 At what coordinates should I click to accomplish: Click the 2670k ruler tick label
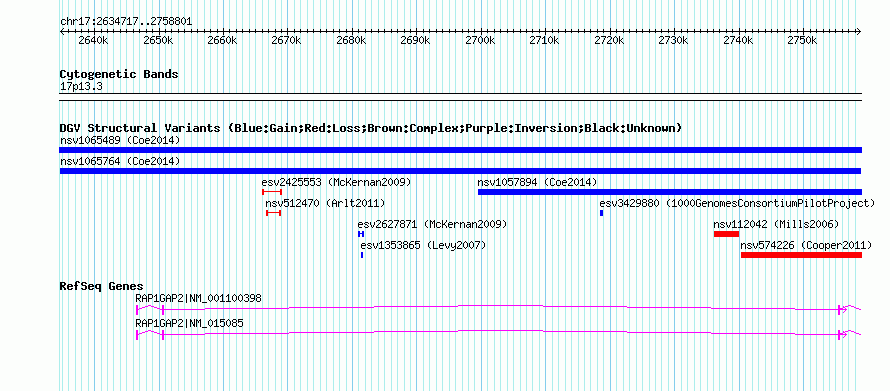[287, 41]
